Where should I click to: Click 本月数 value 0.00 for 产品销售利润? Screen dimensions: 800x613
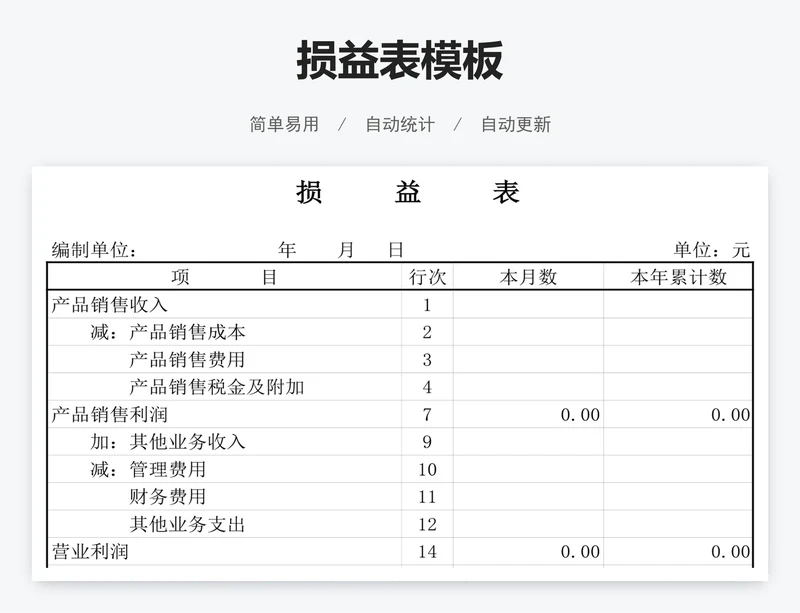(580, 414)
